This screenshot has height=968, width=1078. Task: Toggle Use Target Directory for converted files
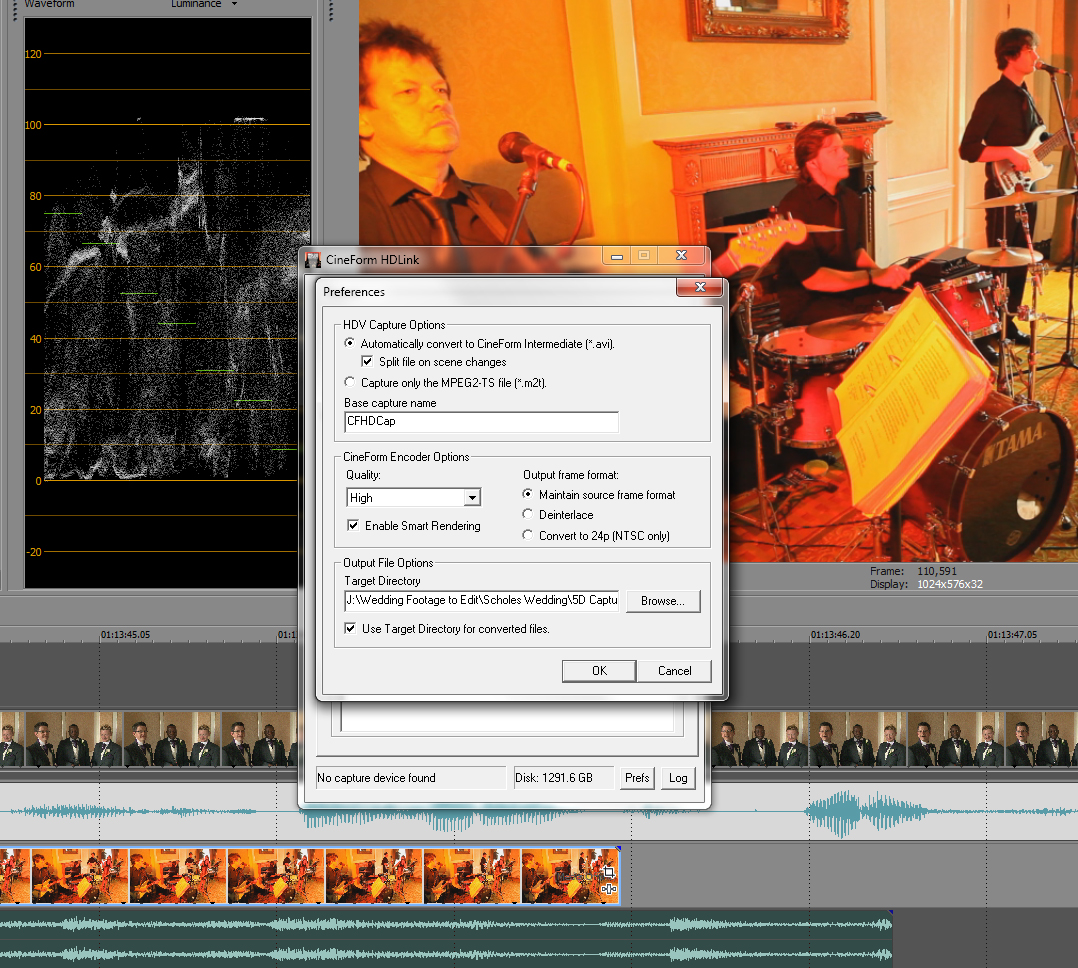(351, 629)
